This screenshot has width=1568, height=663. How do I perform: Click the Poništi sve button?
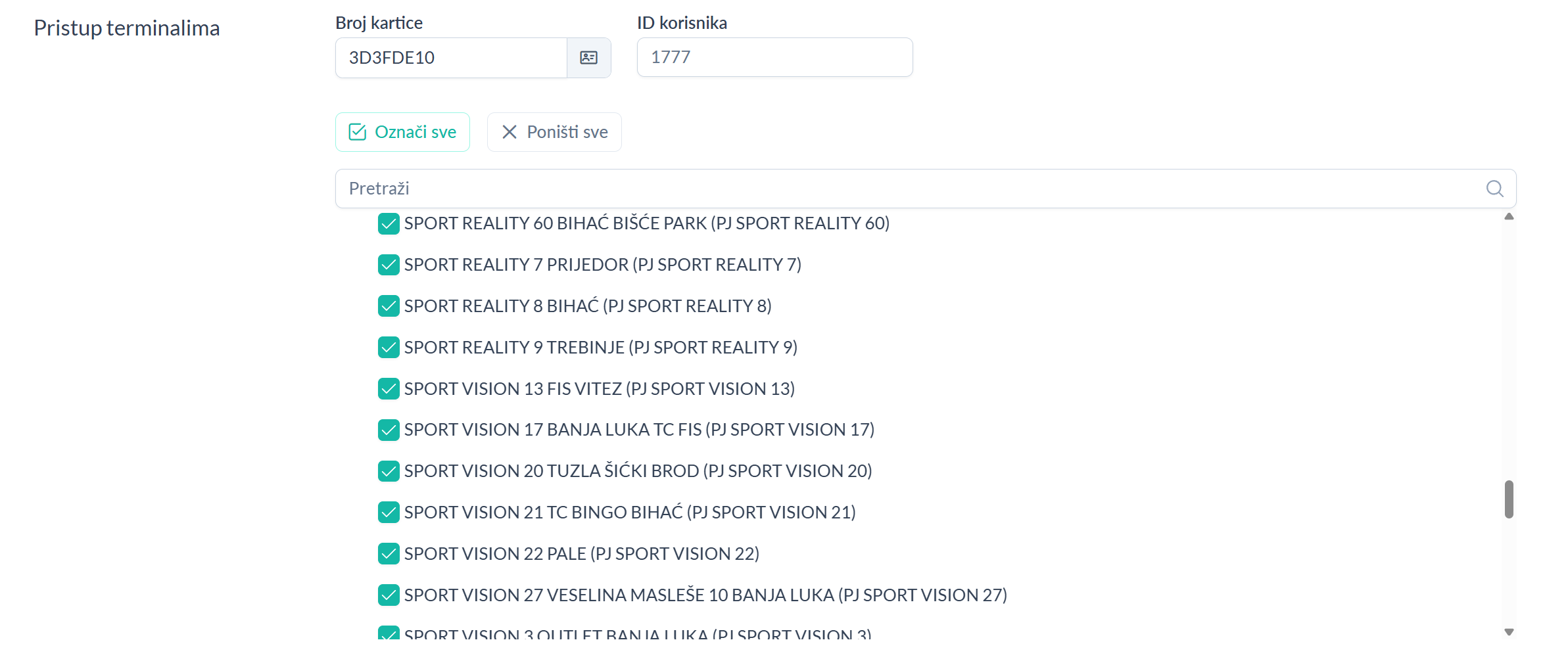point(554,132)
